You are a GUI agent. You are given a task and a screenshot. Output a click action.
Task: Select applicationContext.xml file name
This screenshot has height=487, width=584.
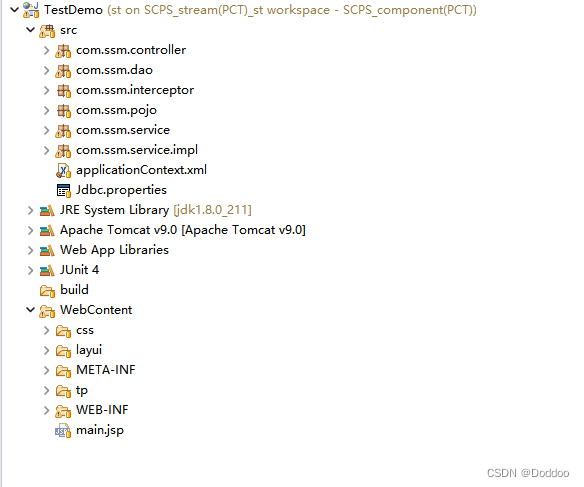coord(141,170)
